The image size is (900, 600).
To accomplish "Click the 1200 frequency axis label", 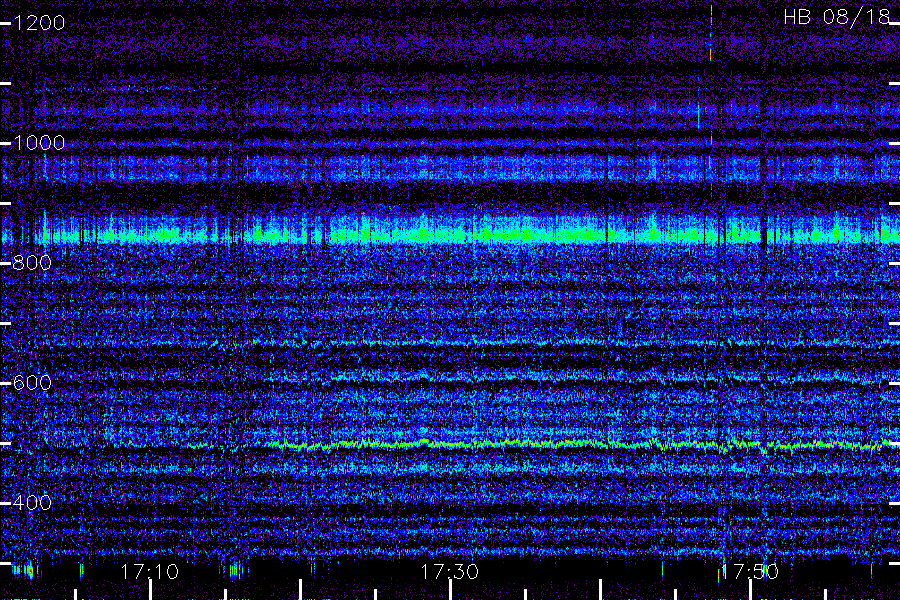I will (39, 23).
